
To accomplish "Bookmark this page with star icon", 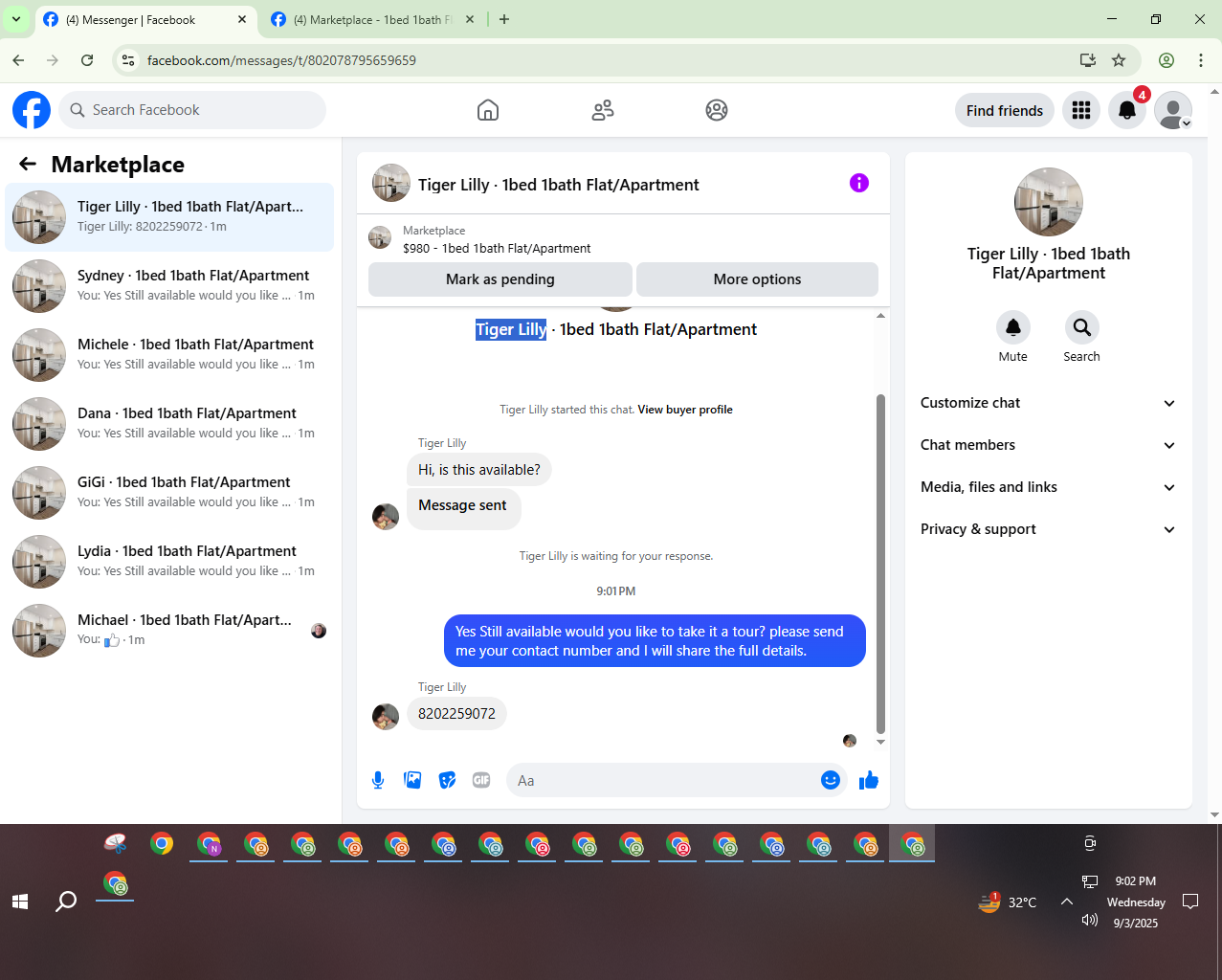I will [x=1119, y=60].
